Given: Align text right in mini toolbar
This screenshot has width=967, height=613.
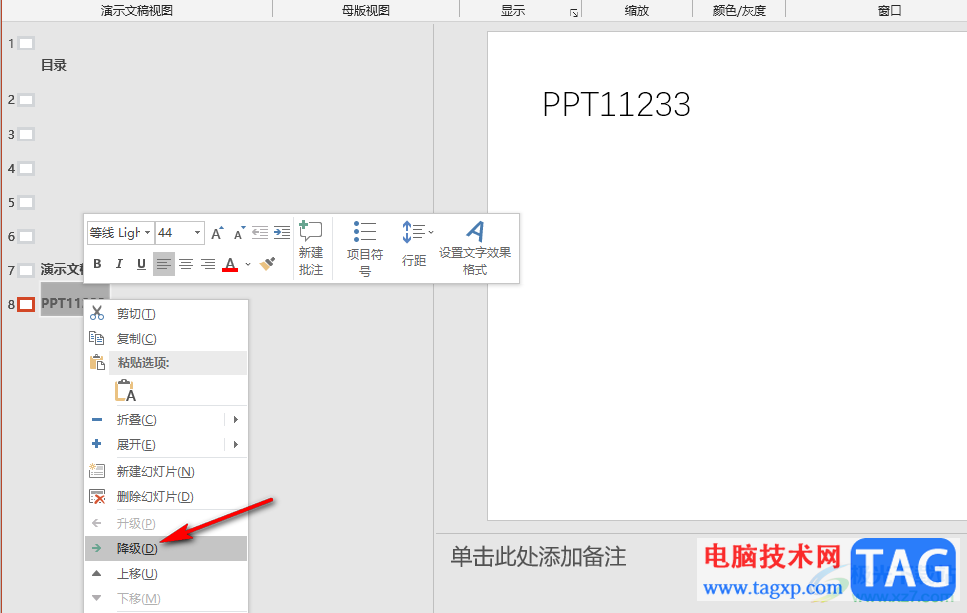Looking at the screenshot, I should 208,264.
